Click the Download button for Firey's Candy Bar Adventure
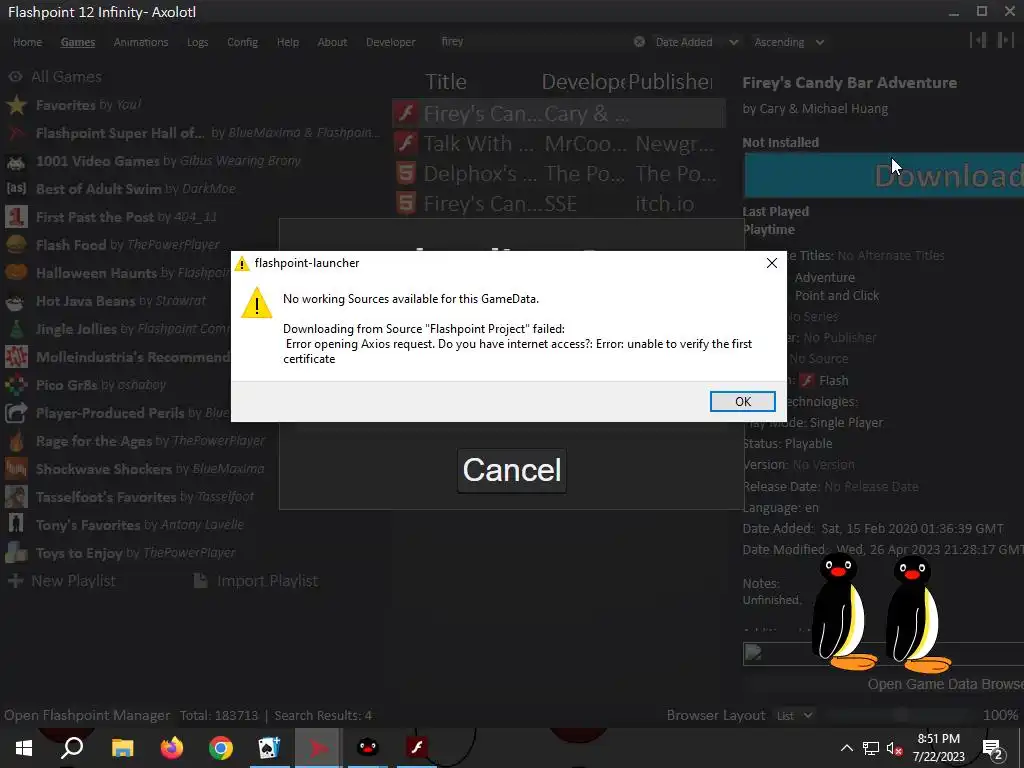 (884, 175)
